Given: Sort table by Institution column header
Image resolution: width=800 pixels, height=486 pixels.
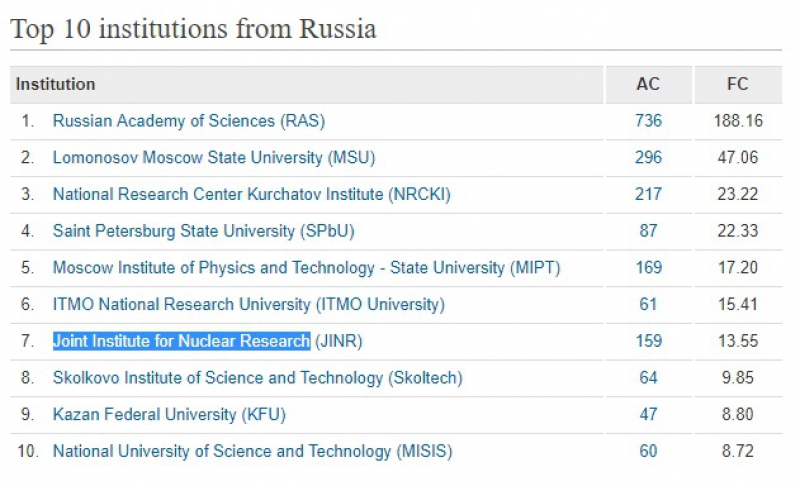Looking at the screenshot, I should click(56, 85).
